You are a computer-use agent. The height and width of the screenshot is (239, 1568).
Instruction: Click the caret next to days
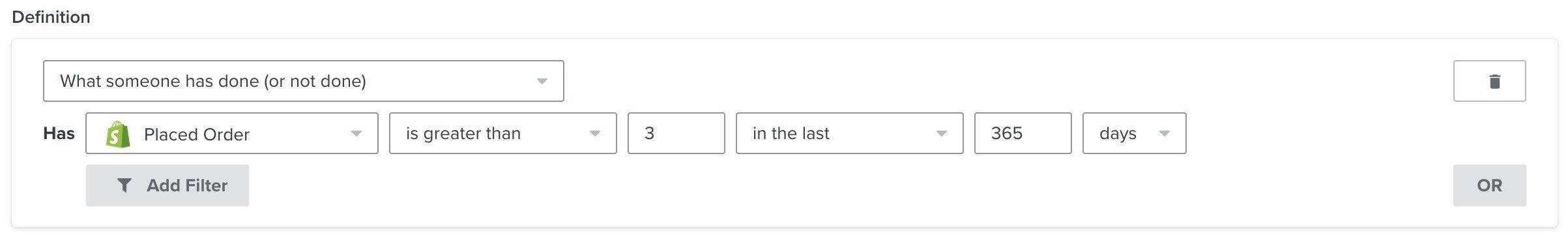click(x=1164, y=134)
